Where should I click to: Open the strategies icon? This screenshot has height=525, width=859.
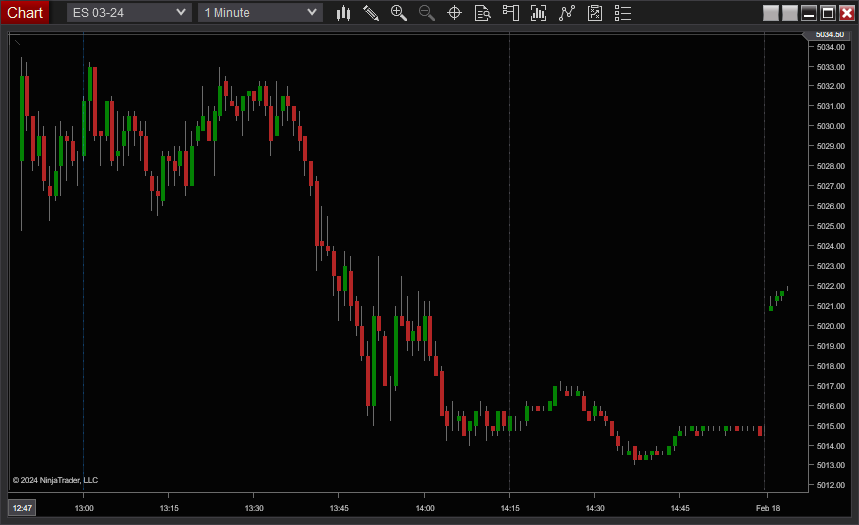coord(595,13)
